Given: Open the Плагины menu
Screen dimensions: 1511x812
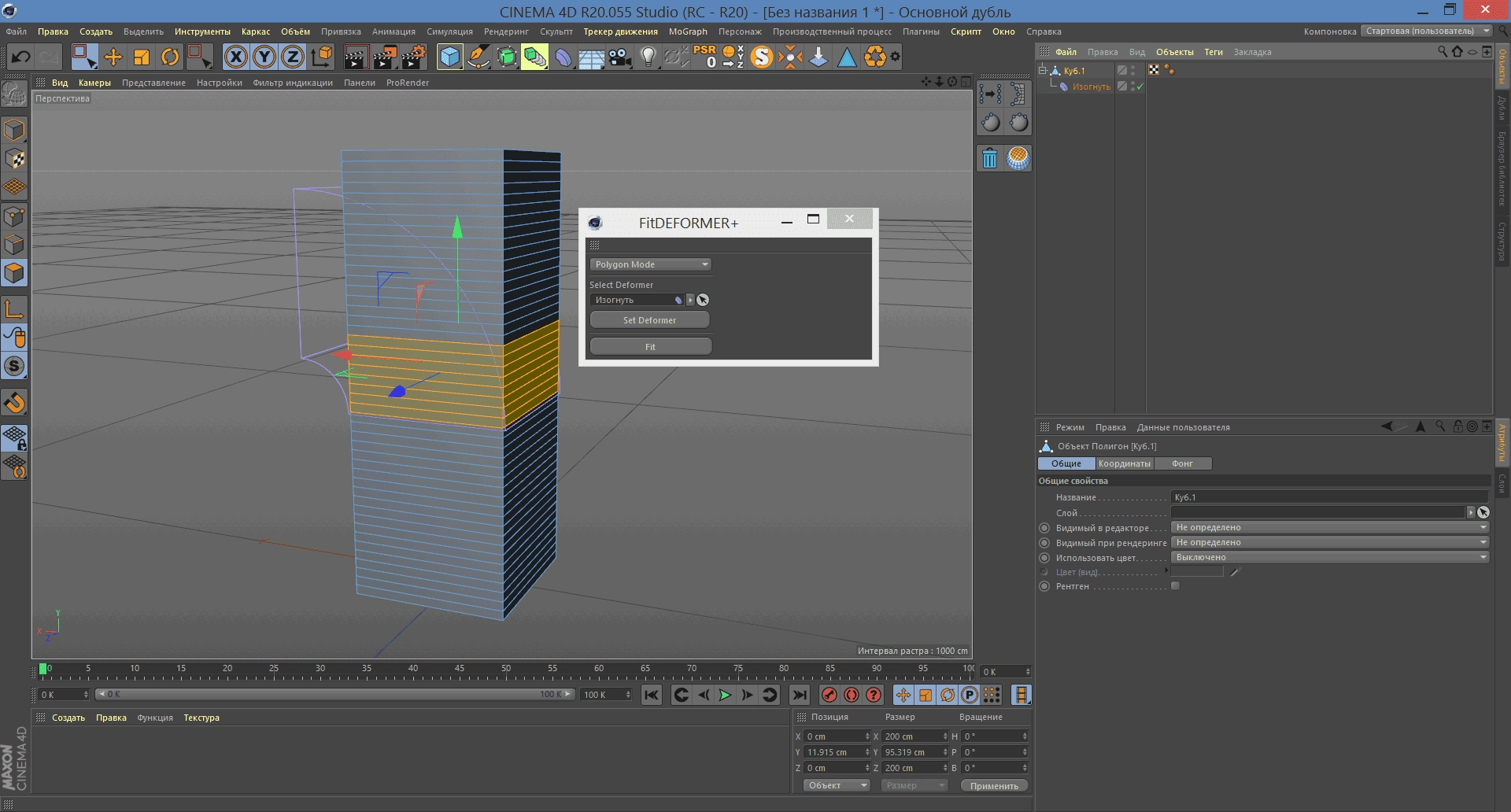Looking at the screenshot, I should (x=921, y=31).
